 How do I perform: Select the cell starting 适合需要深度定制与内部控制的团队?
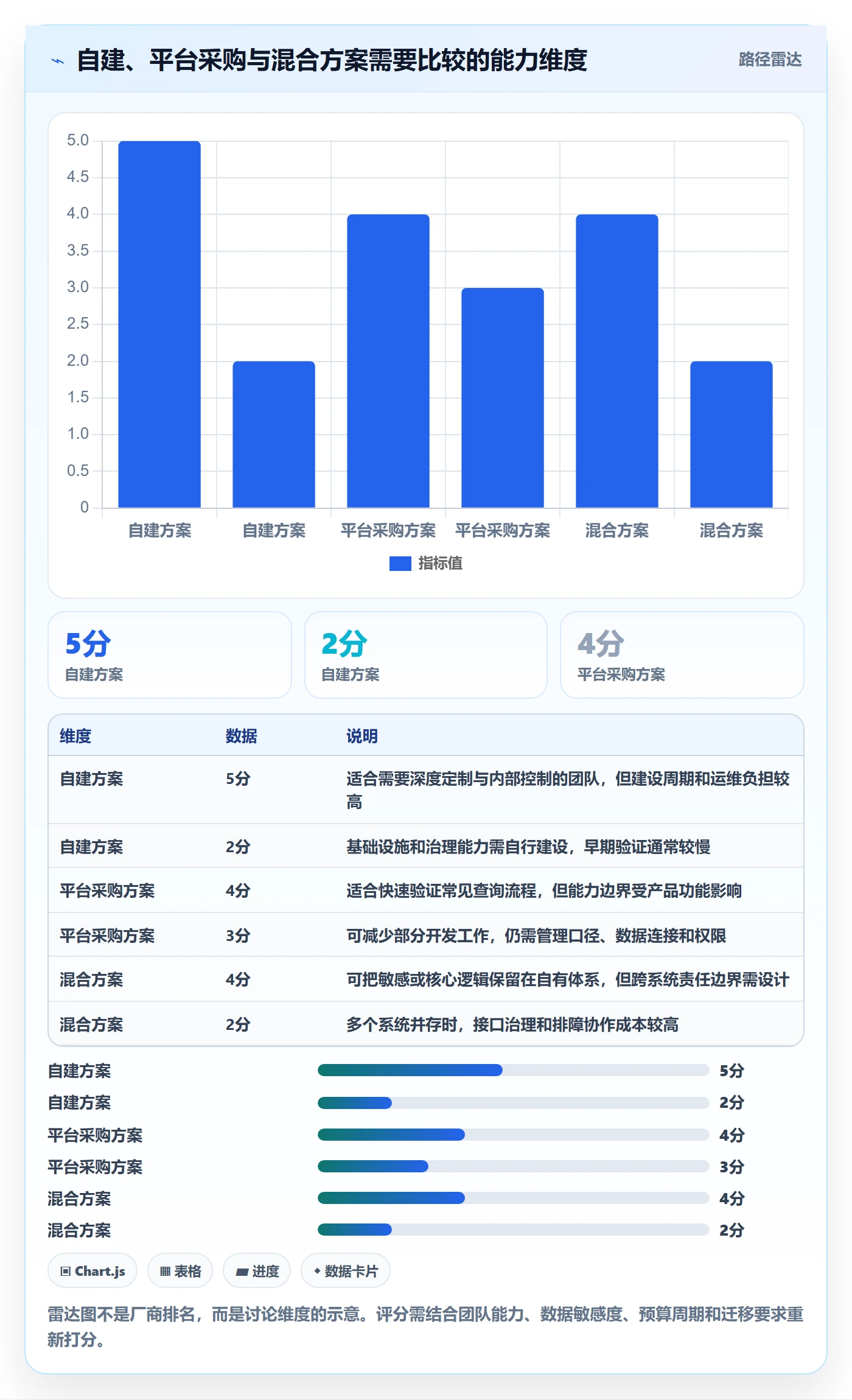(568, 790)
